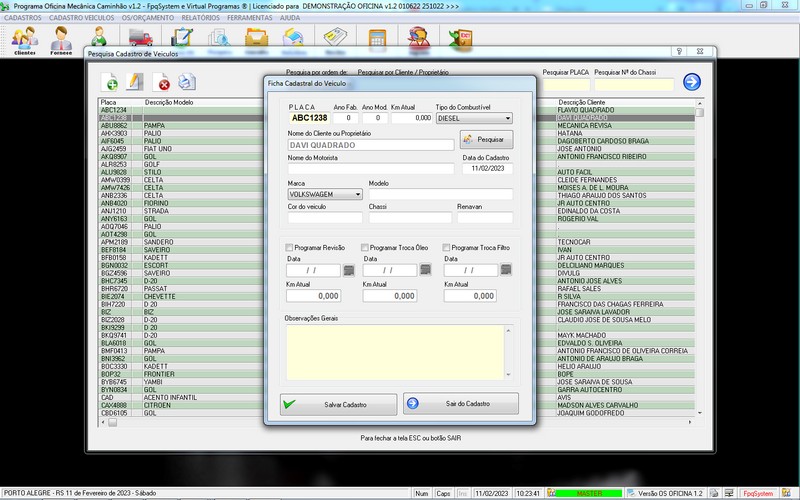Click the green add-vehicle icon in search window

point(111,83)
